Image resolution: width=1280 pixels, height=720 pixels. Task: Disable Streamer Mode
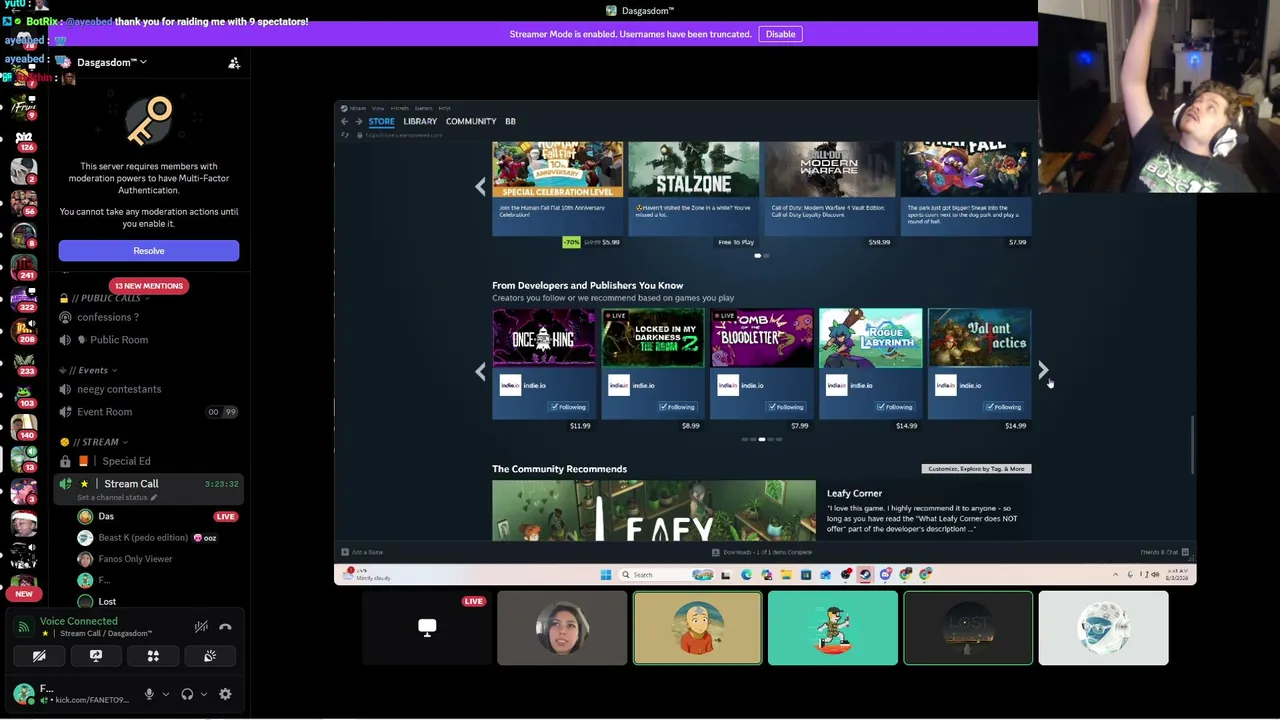(x=780, y=34)
